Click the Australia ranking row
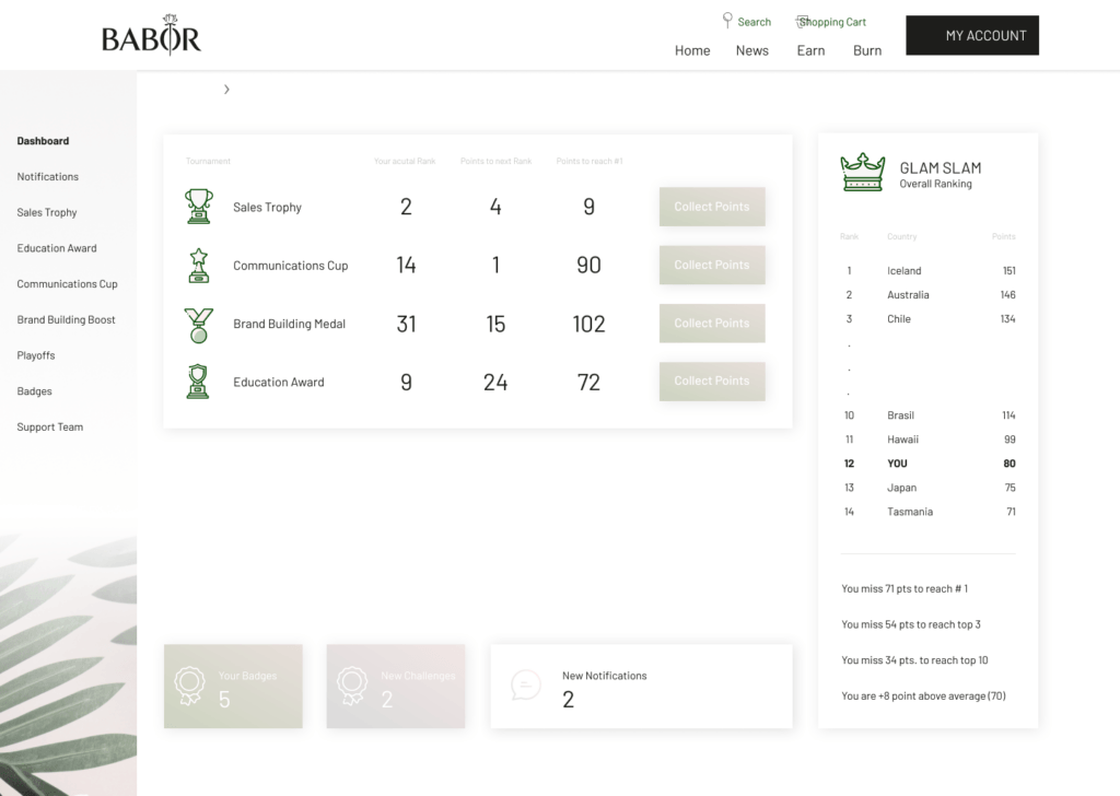Viewport: 1120px width, 796px height. [929, 294]
